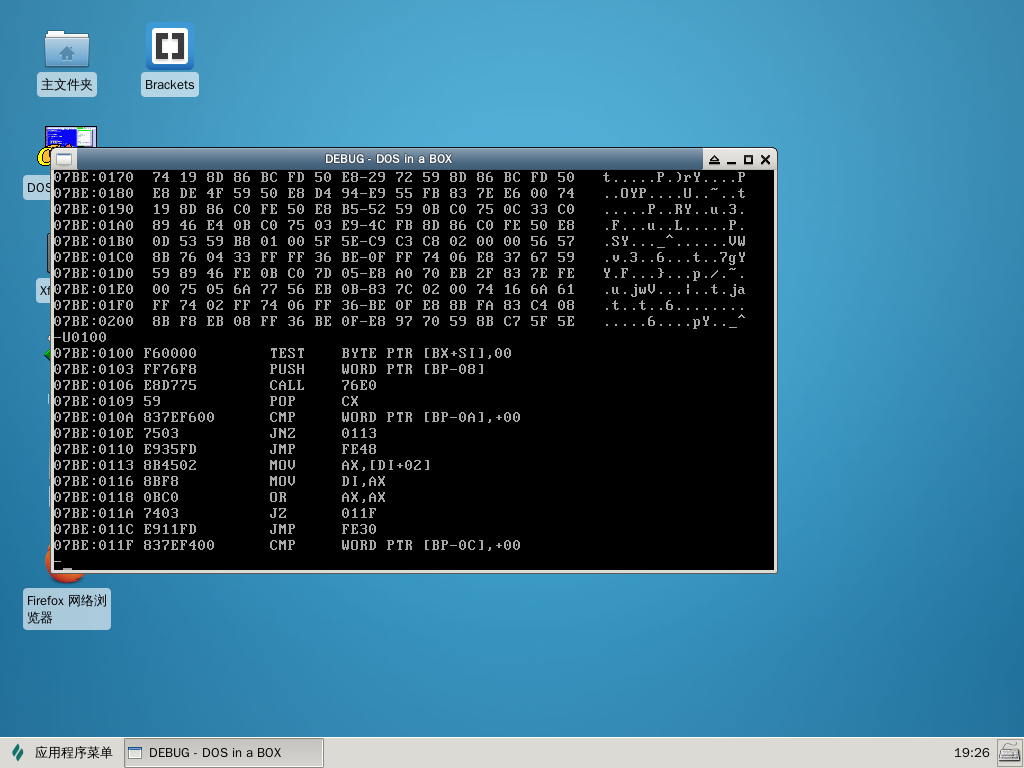Click the system tray disk icon

pyautogui.click(x=1008, y=752)
